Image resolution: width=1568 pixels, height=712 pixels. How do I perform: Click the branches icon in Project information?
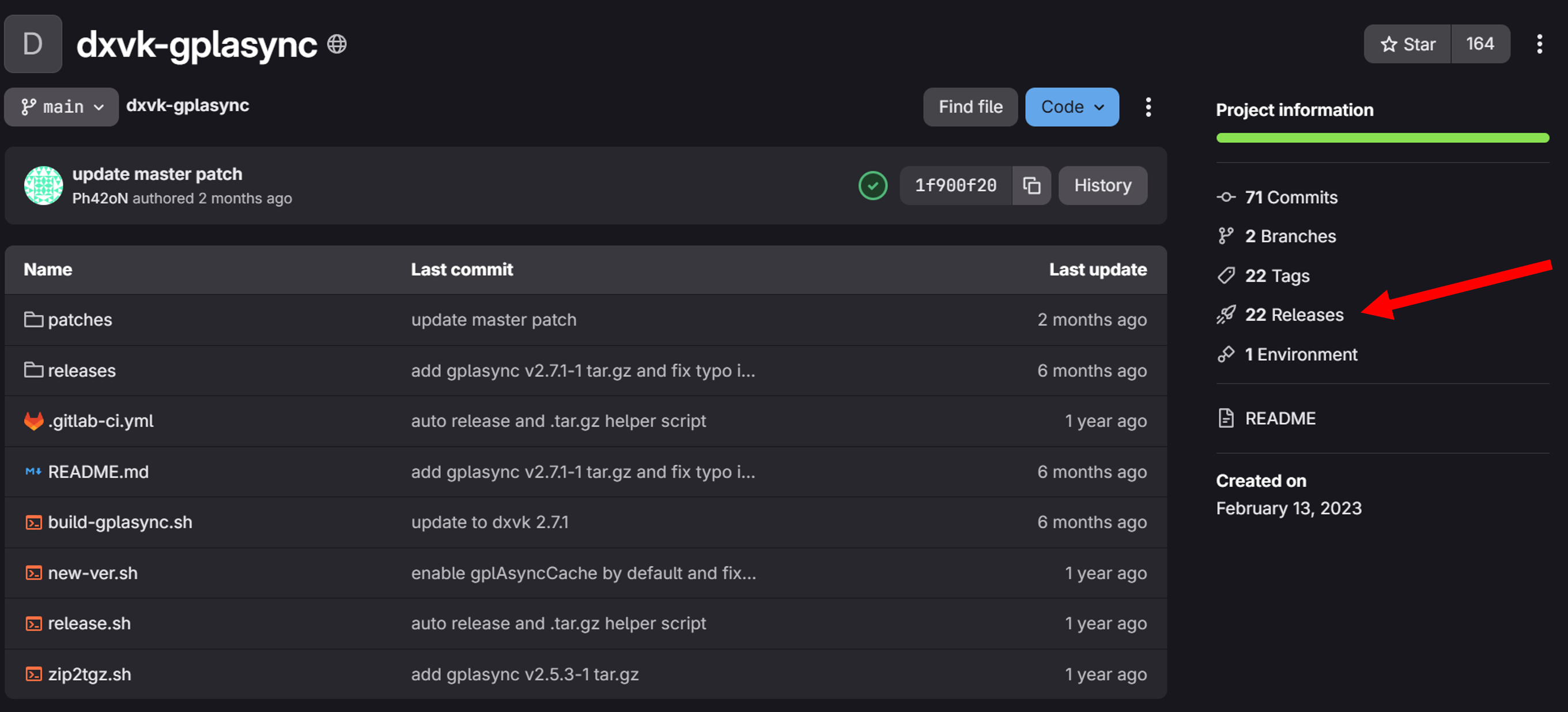pos(1226,236)
